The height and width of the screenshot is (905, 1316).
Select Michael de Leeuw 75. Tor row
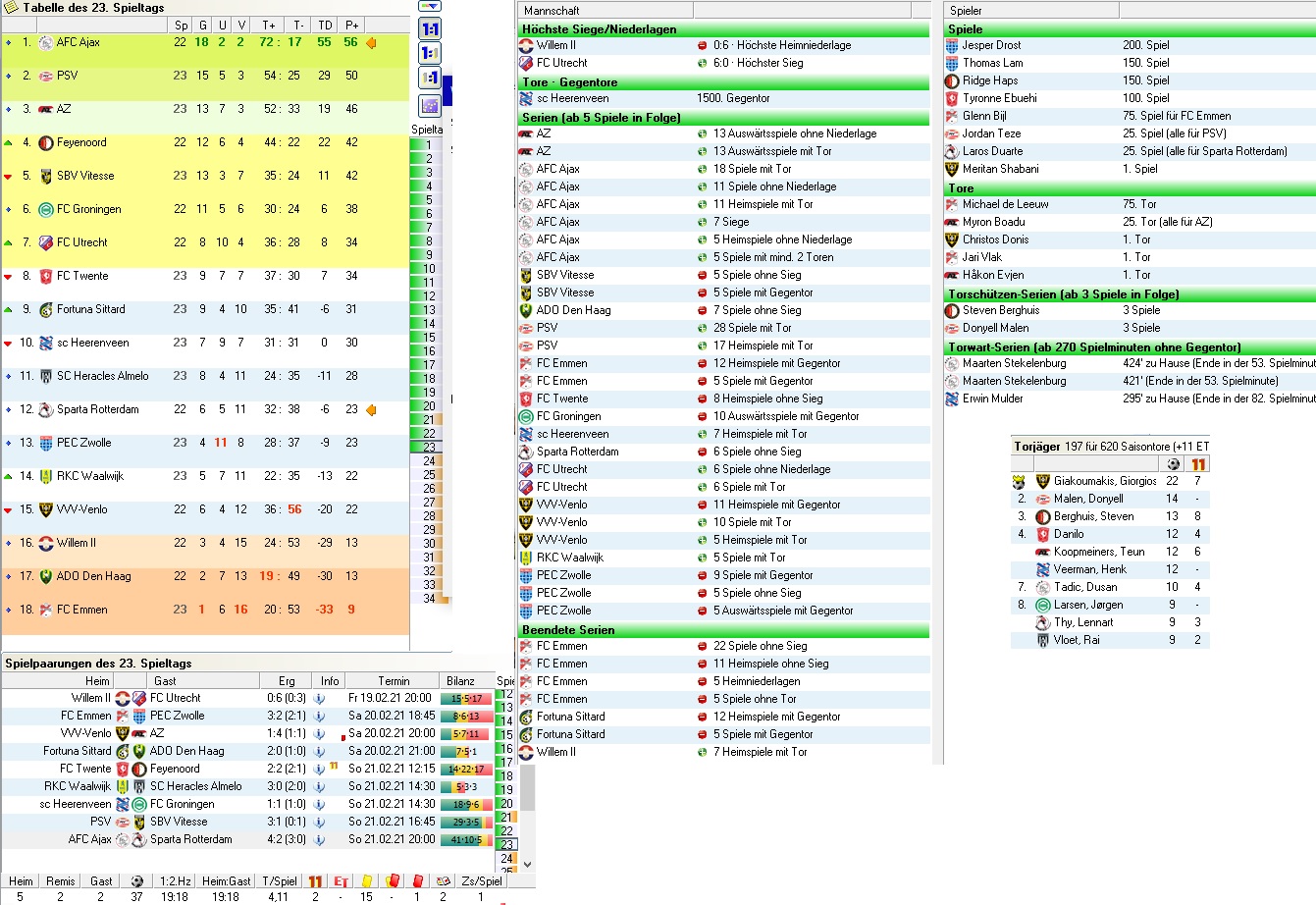[x=1130, y=204]
